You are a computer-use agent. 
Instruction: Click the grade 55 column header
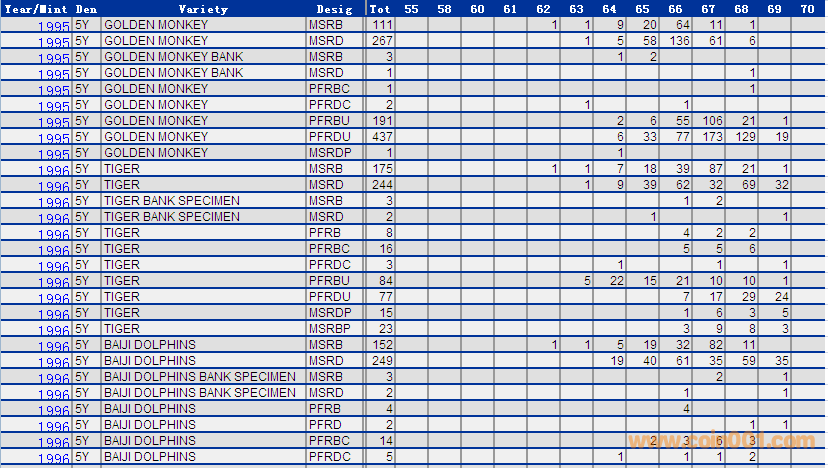tap(411, 9)
